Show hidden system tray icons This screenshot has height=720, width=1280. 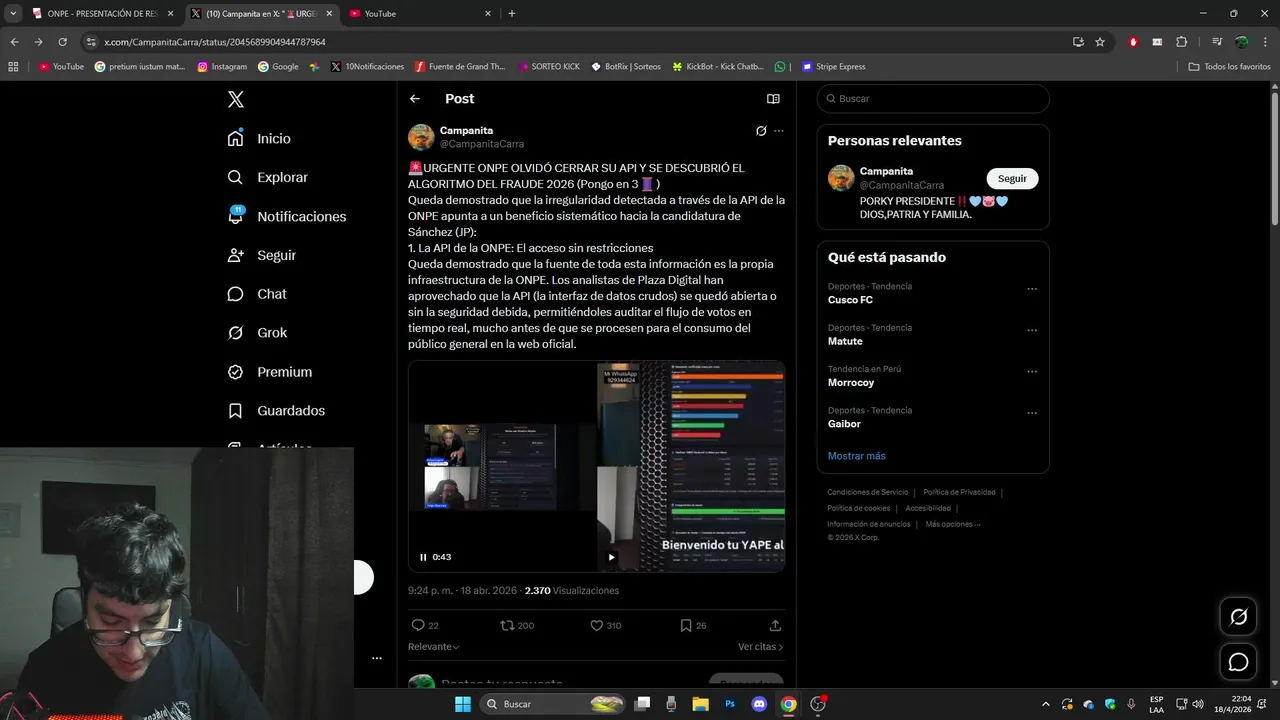click(x=1046, y=704)
